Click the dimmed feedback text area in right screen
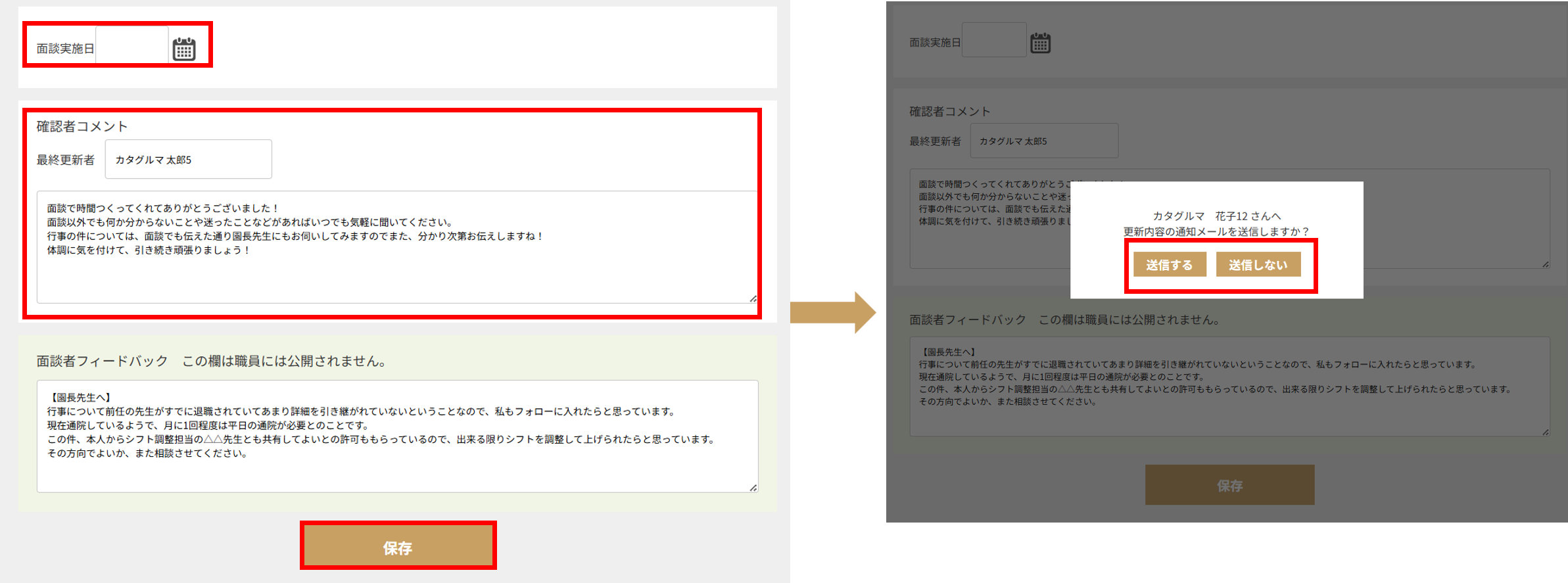1568x583 pixels. click(x=1229, y=386)
